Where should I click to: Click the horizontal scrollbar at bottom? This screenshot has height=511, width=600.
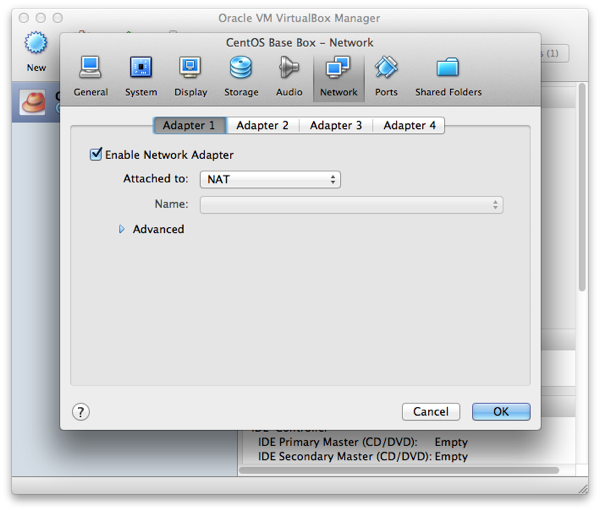tap(400, 470)
